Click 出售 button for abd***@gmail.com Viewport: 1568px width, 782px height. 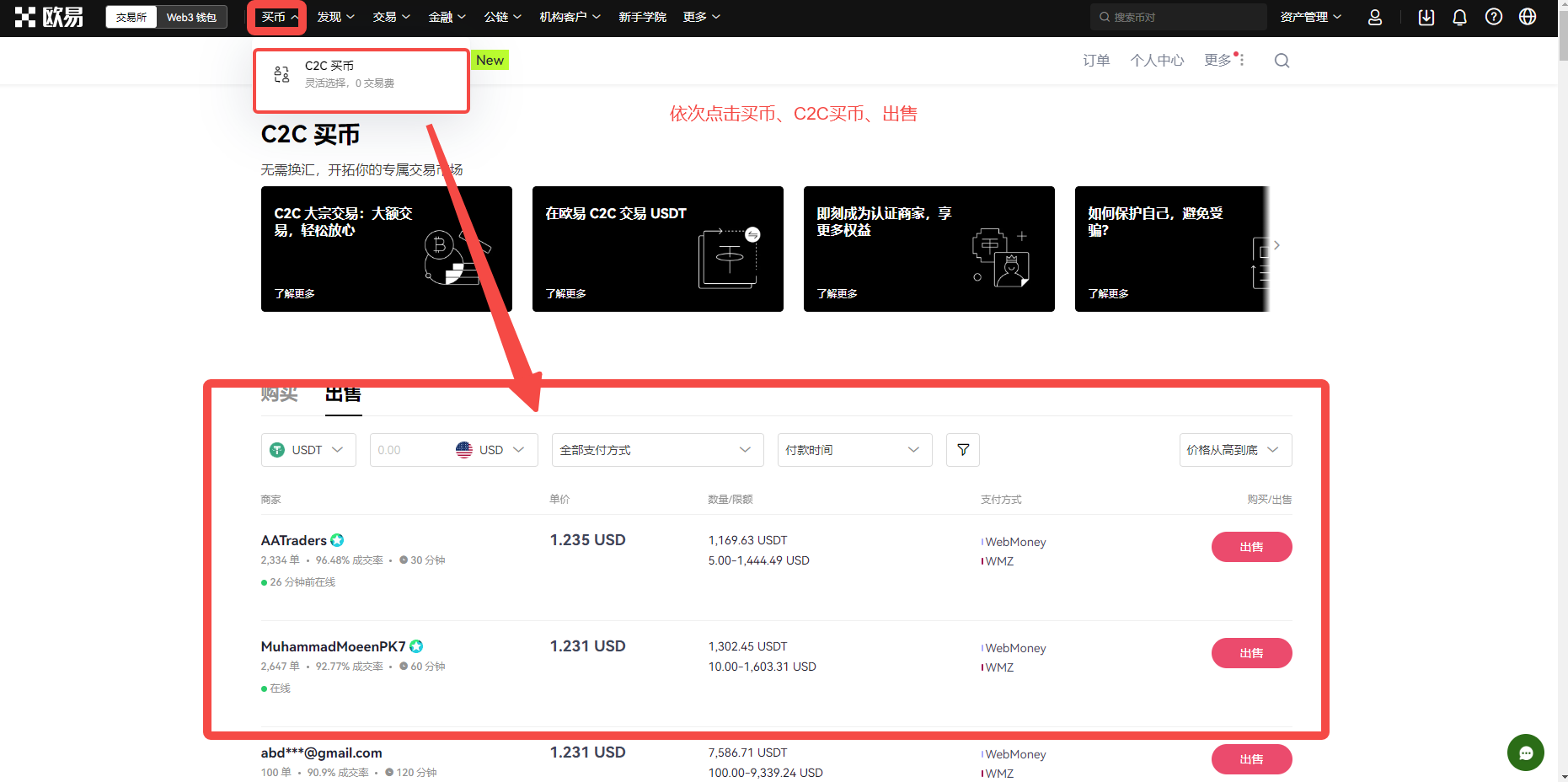(1251, 759)
